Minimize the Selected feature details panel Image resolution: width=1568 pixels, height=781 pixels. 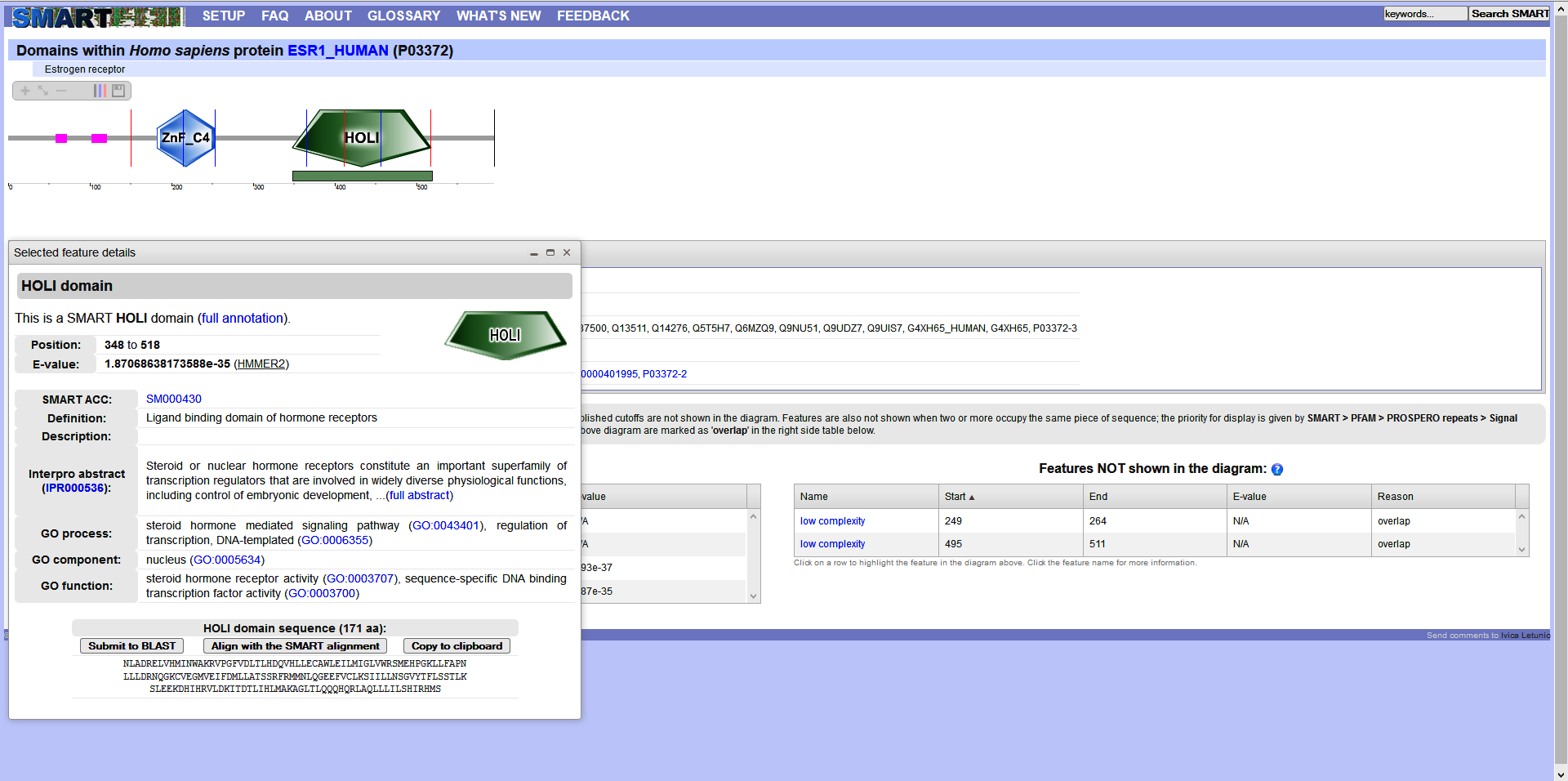point(534,253)
